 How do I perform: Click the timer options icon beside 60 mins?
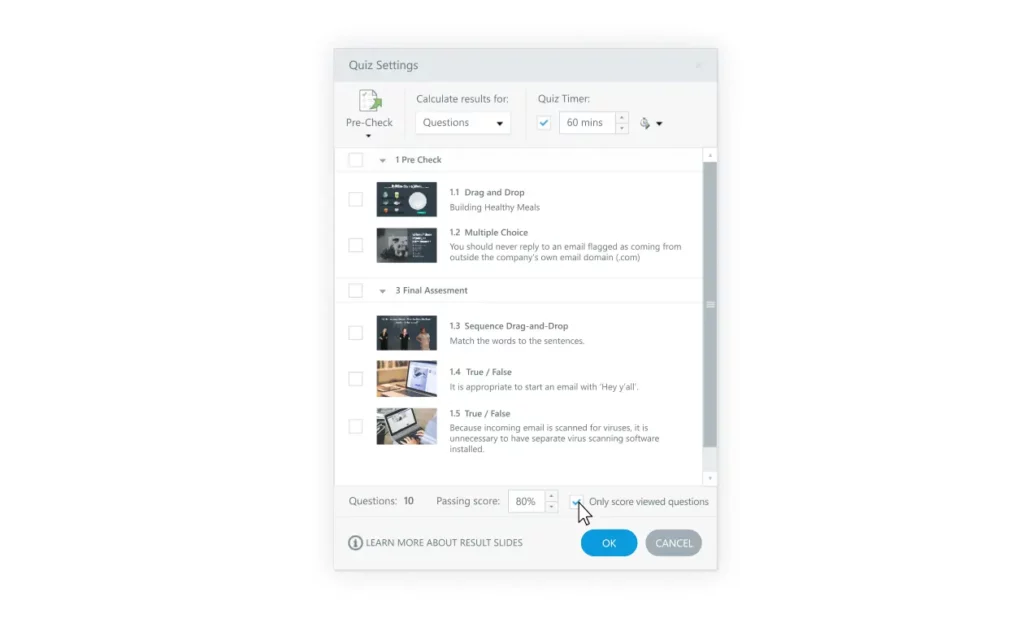645,123
